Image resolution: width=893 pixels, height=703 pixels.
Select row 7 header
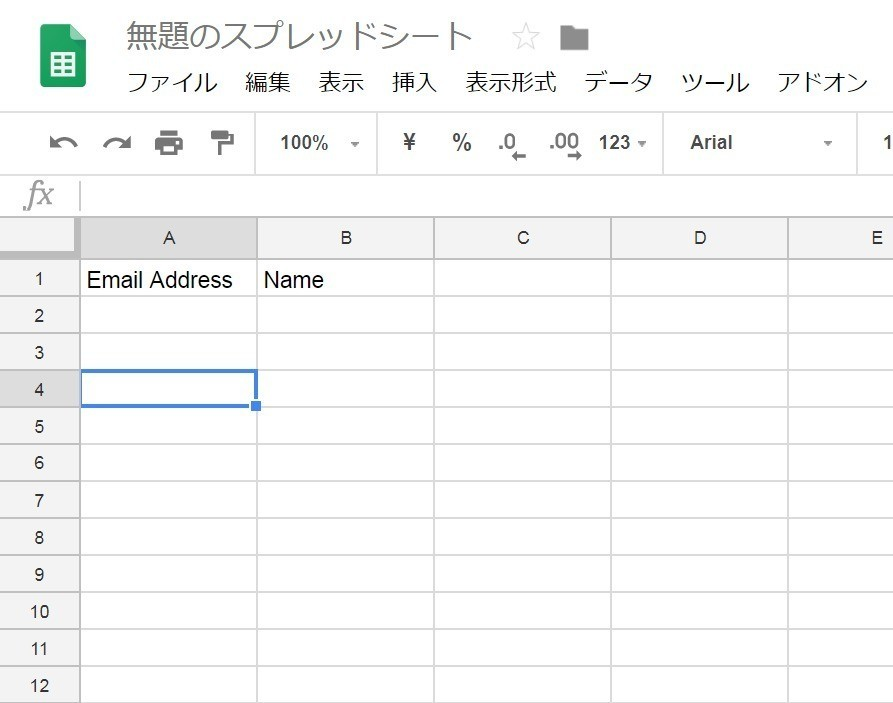tap(39, 501)
